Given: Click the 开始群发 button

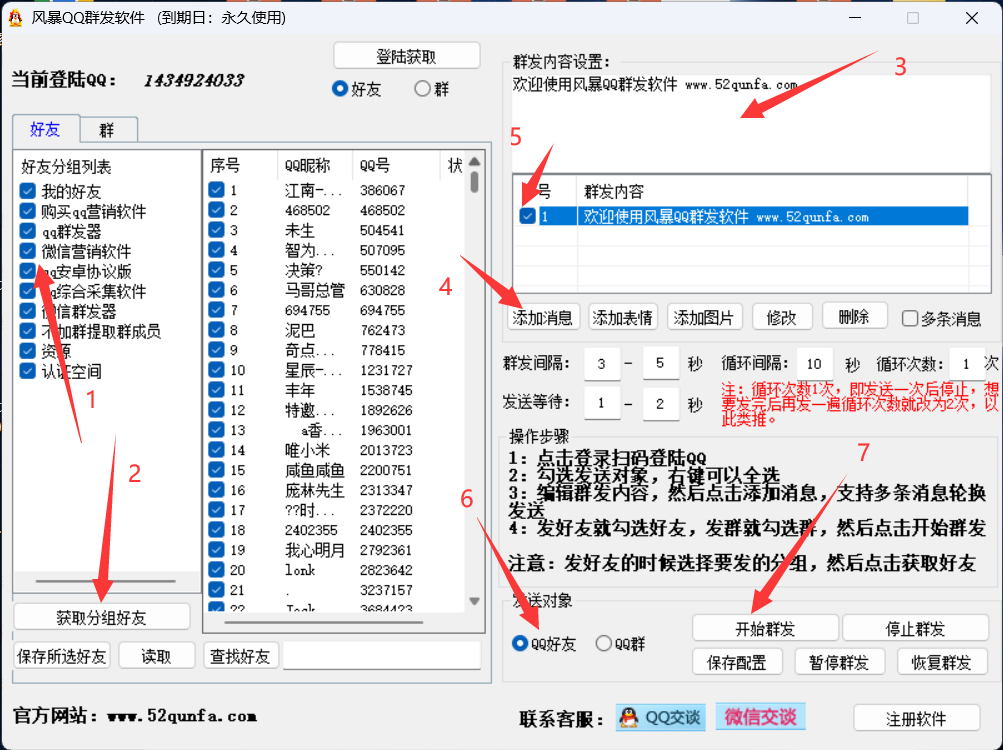Looking at the screenshot, I should [x=765, y=628].
